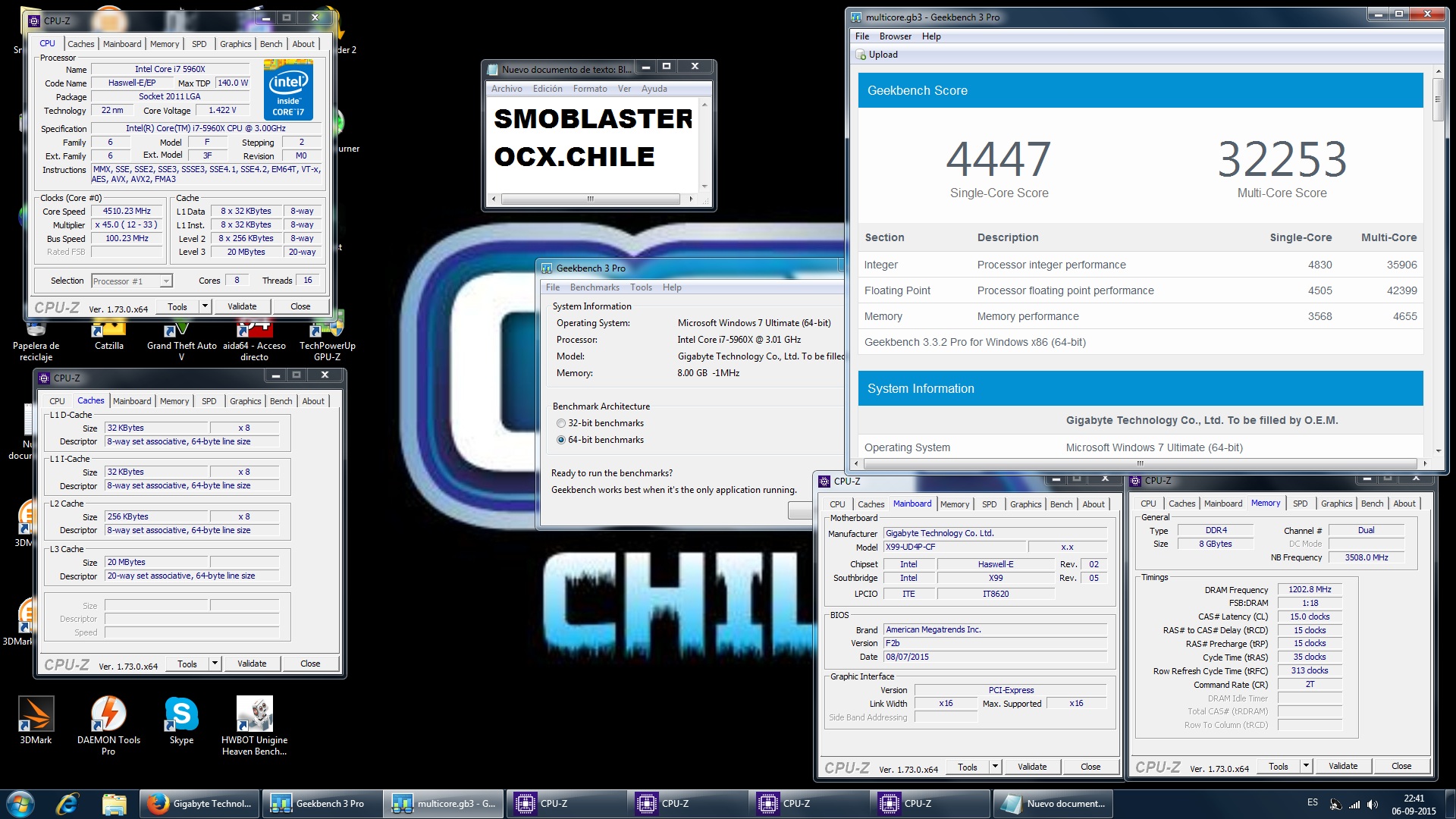Click Close button in top CPU-Z window
The height and width of the screenshot is (819, 1456).
(x=300, y=306)
